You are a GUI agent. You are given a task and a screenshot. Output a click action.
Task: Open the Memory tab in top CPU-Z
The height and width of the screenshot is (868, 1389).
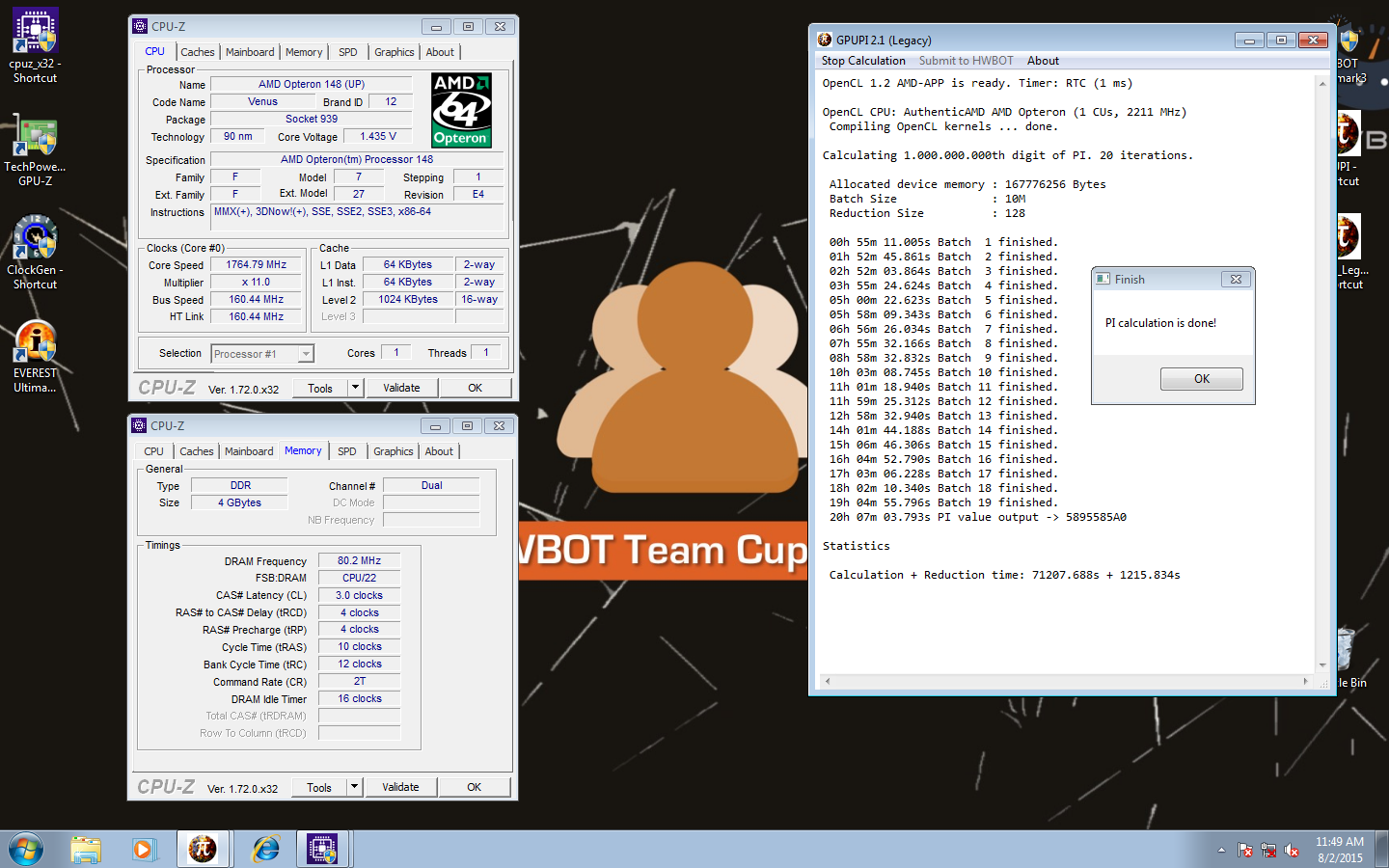(304, 52)
